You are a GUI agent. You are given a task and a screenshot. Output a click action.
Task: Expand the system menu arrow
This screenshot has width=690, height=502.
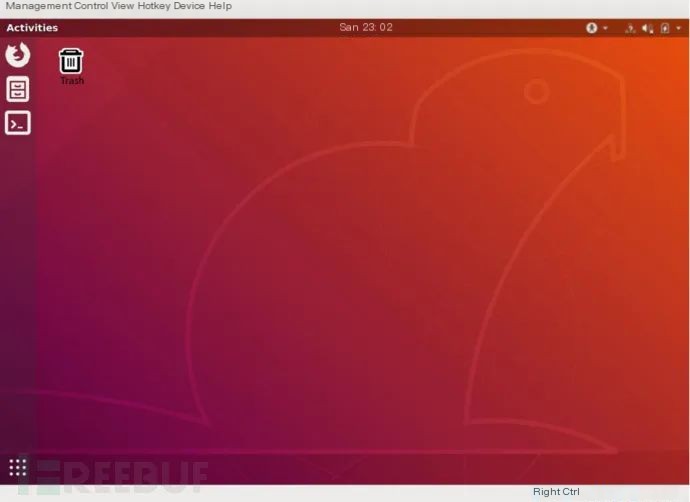point(679,28)
